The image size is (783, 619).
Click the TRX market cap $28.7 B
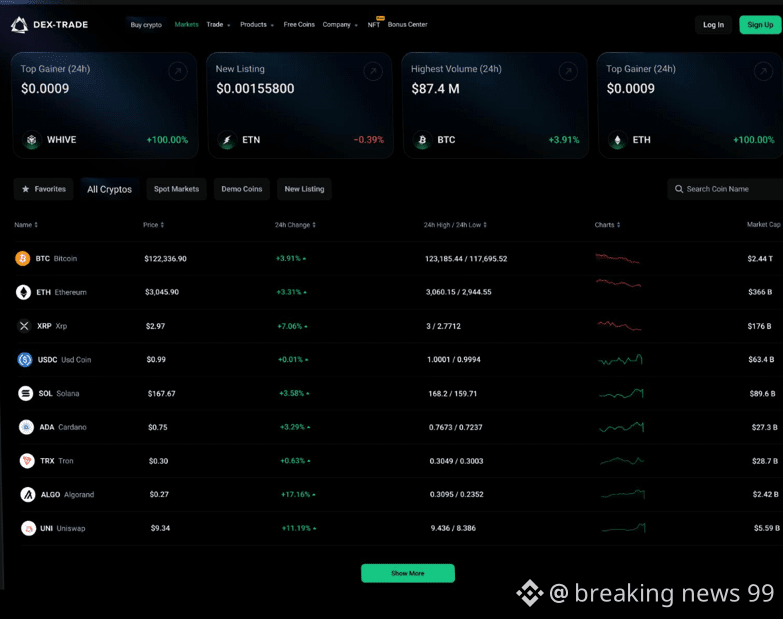(765, 461)
